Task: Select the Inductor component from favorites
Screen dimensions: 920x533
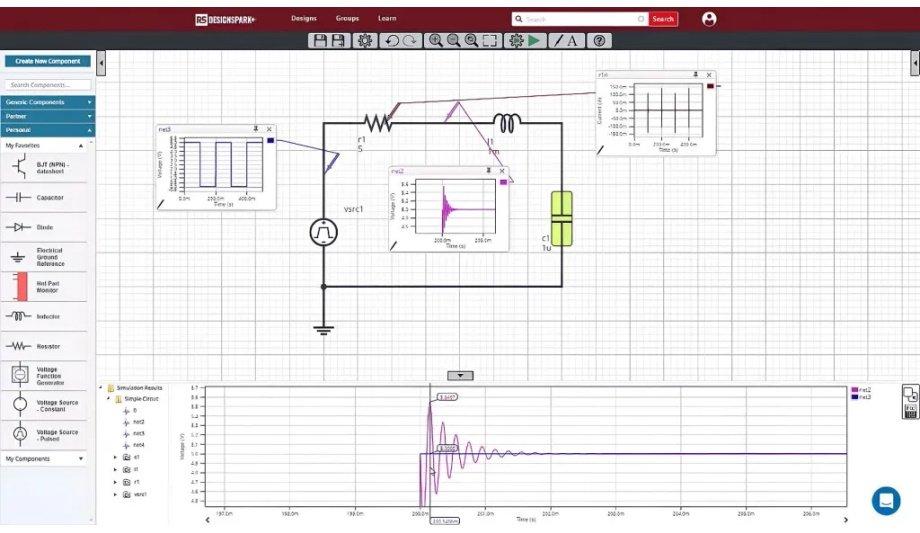Action: pos(45,316)
